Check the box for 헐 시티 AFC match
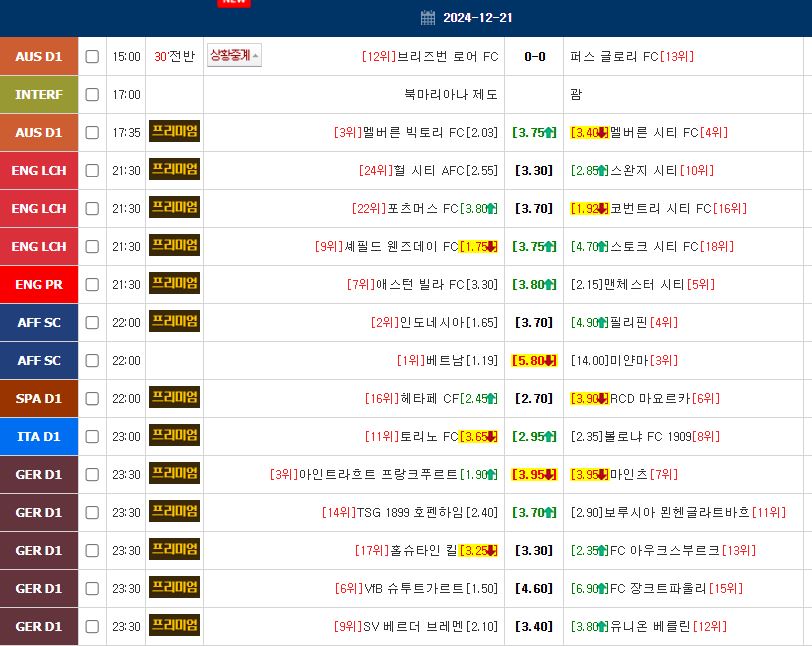This screenshot has width=812, height=646. tap(92, 170)
